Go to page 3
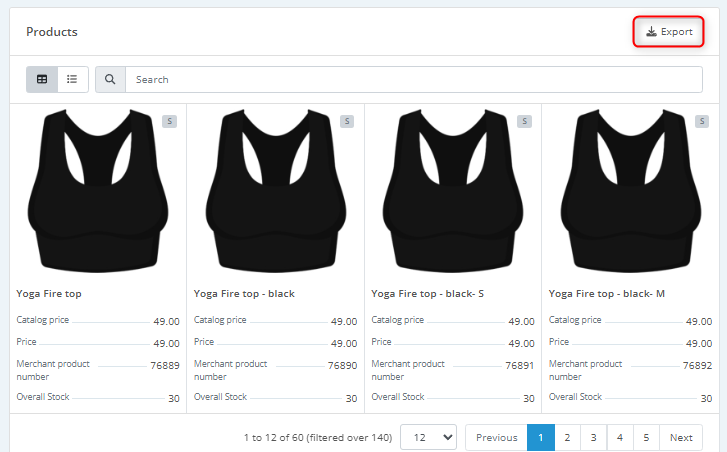 (x=593, y=438)
